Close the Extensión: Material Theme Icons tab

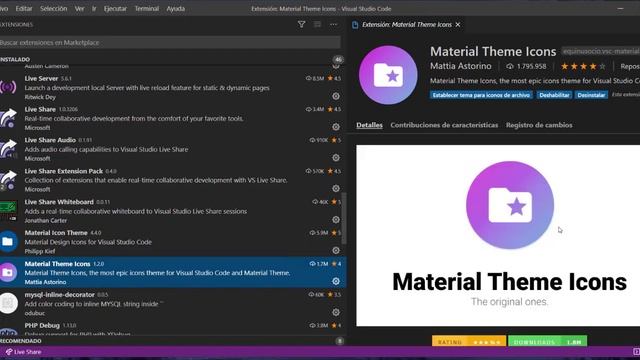[458, 24]
